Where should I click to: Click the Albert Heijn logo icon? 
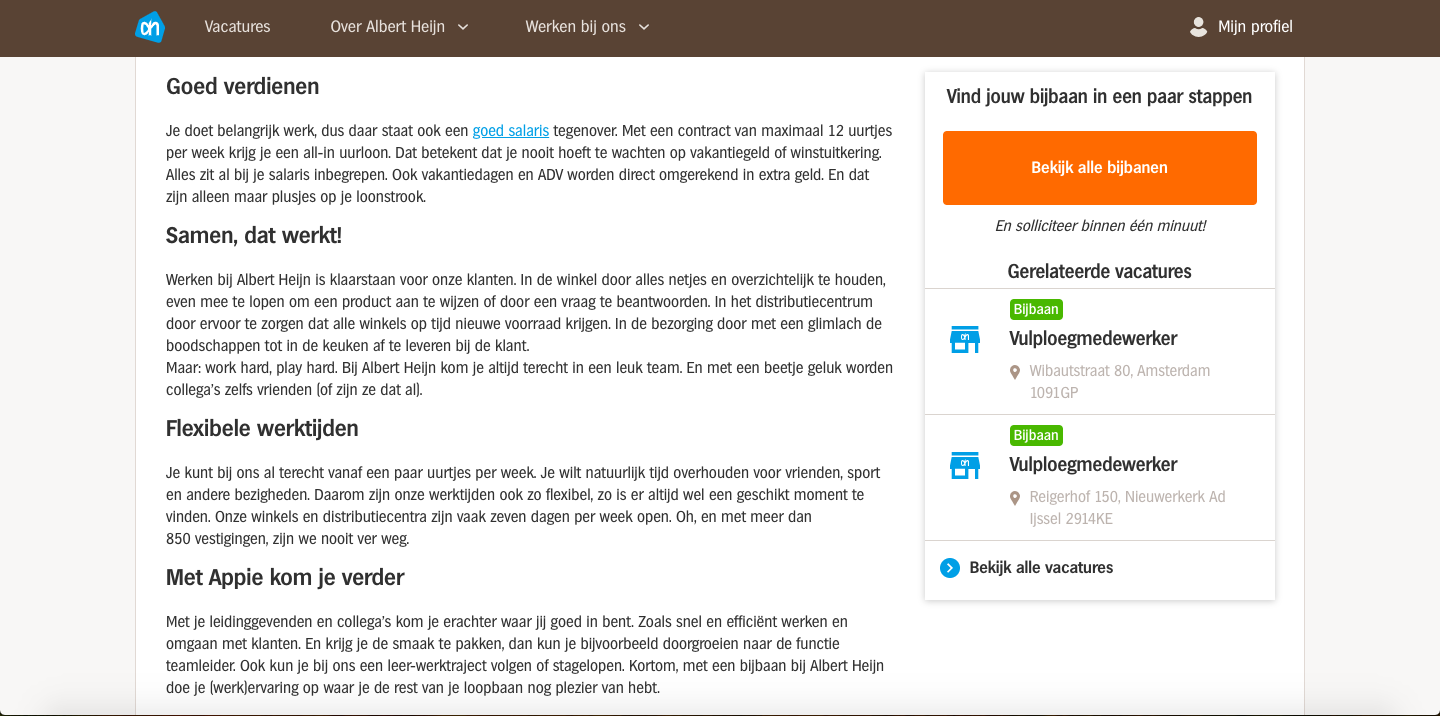pos(150,27)
